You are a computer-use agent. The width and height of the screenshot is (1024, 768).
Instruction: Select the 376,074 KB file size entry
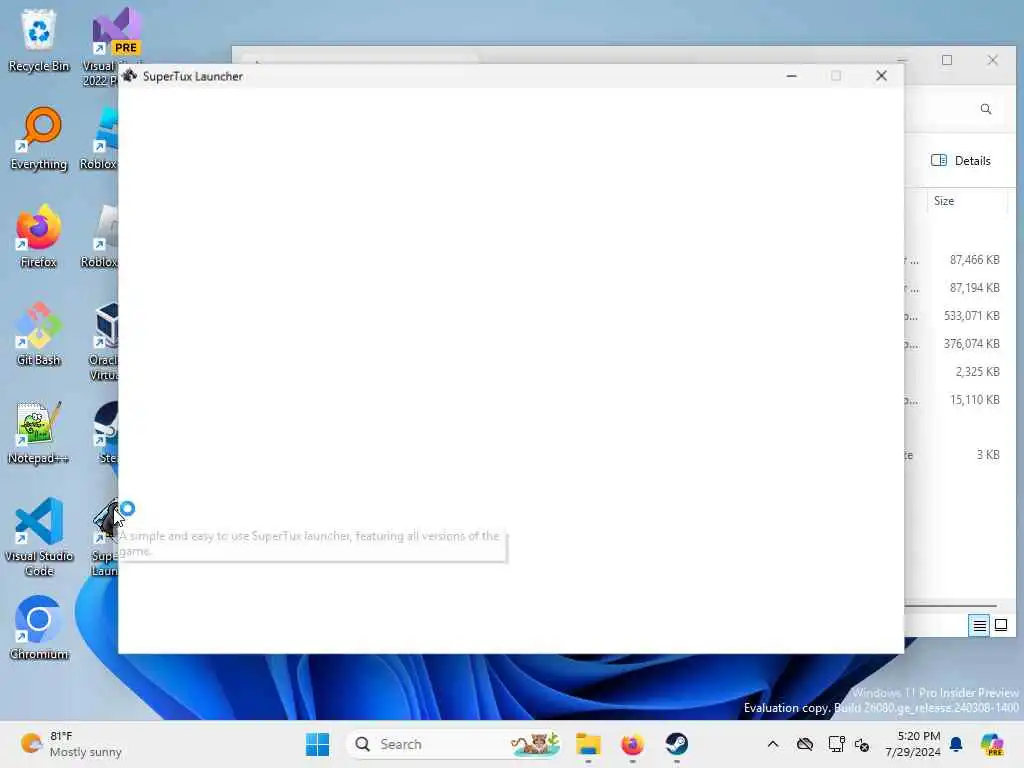[x=971, y=344]
